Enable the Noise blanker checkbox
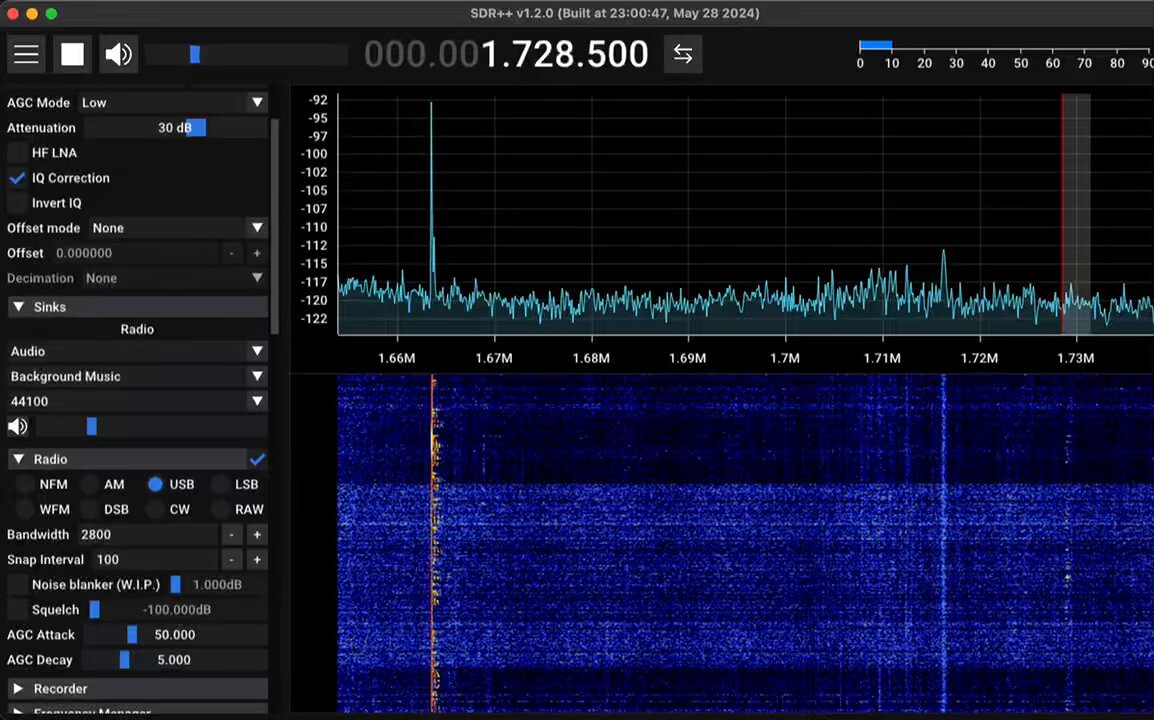Viewport: 1154px width, 720px height. (x=17, y=584)
